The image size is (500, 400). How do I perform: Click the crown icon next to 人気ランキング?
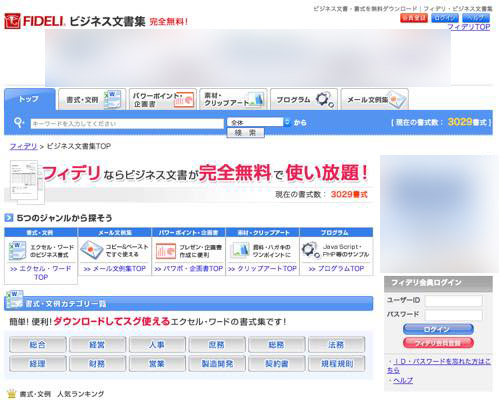(12, 394)
